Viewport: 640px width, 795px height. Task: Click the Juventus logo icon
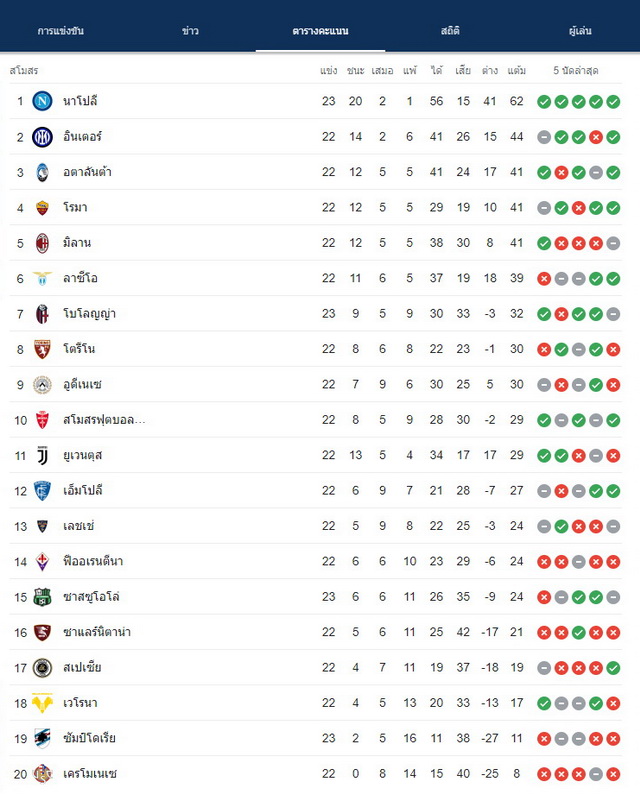(x=42, y=455)
